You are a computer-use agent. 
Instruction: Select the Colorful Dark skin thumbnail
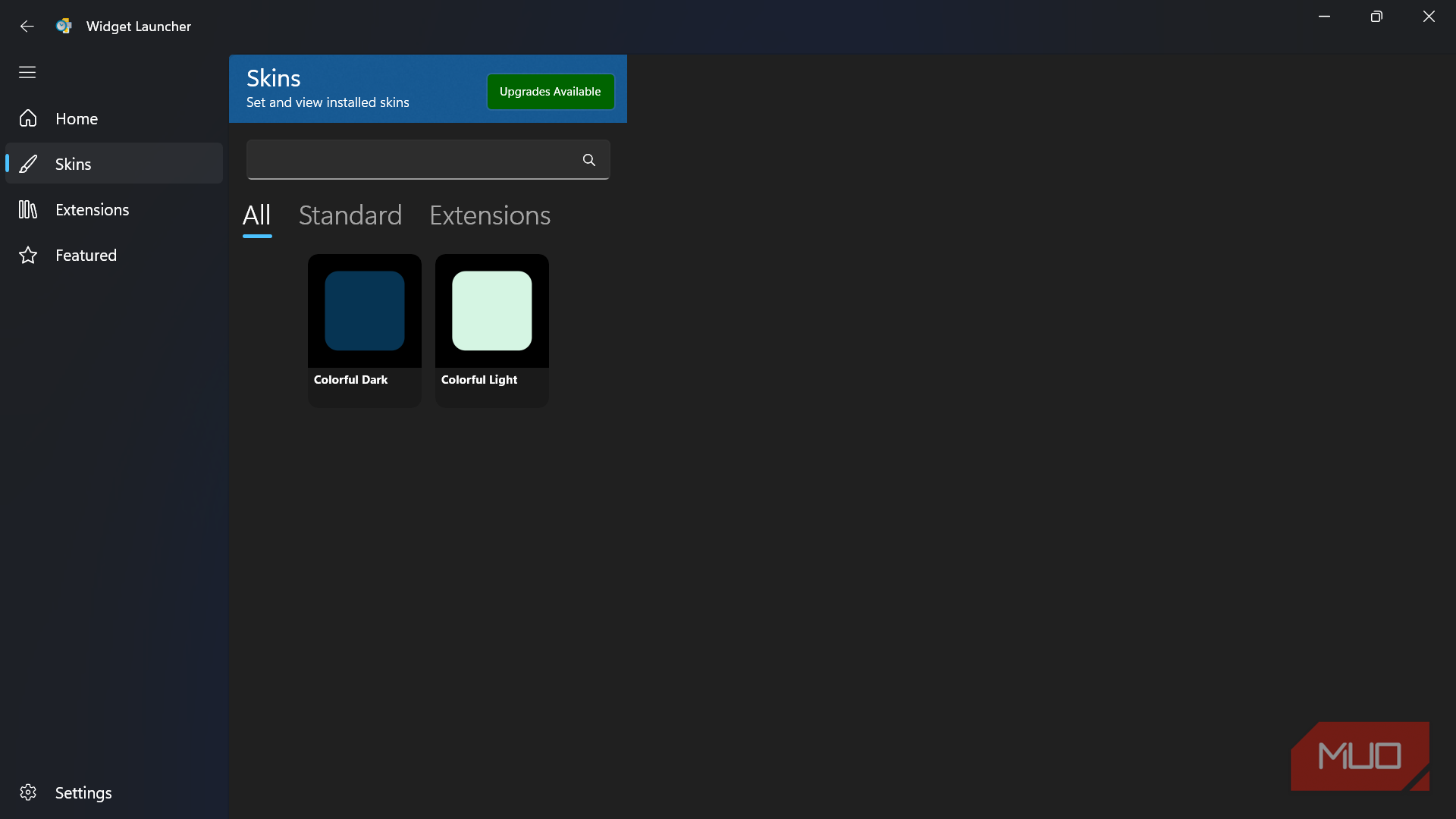click(x=365, y=311)
